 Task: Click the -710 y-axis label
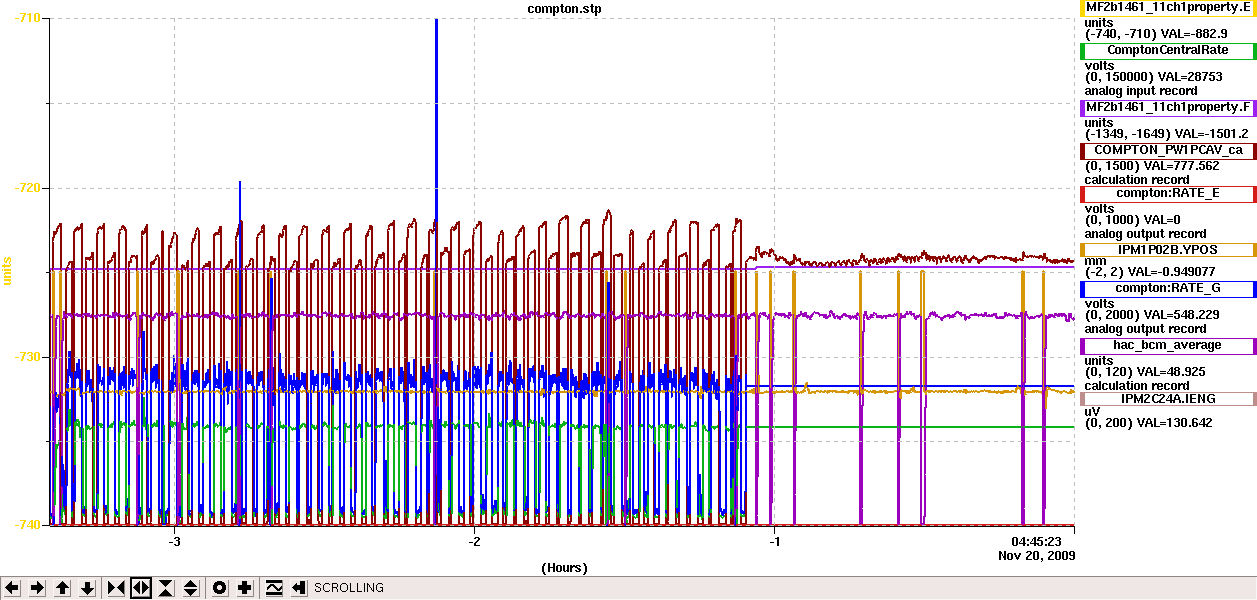(26, 19)
